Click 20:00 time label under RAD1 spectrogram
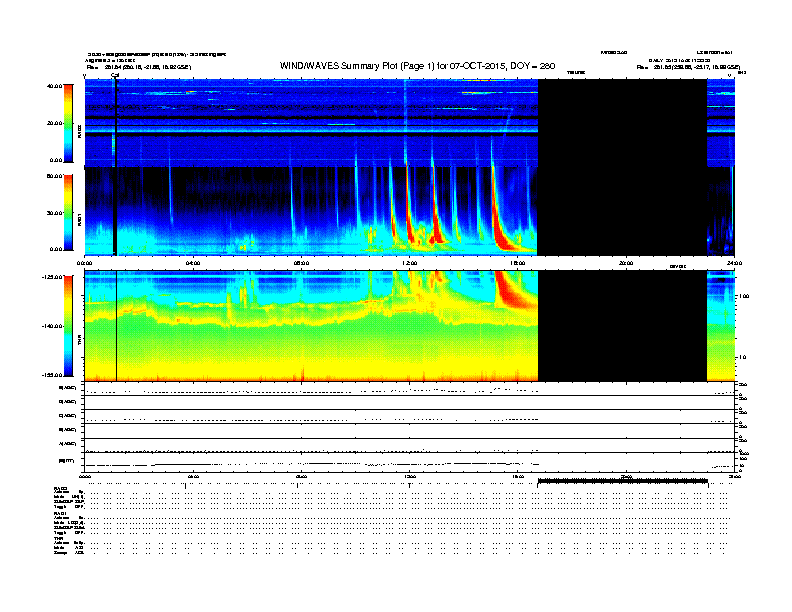The height and width of the screenshot is (612, 792). pos(626,263)
